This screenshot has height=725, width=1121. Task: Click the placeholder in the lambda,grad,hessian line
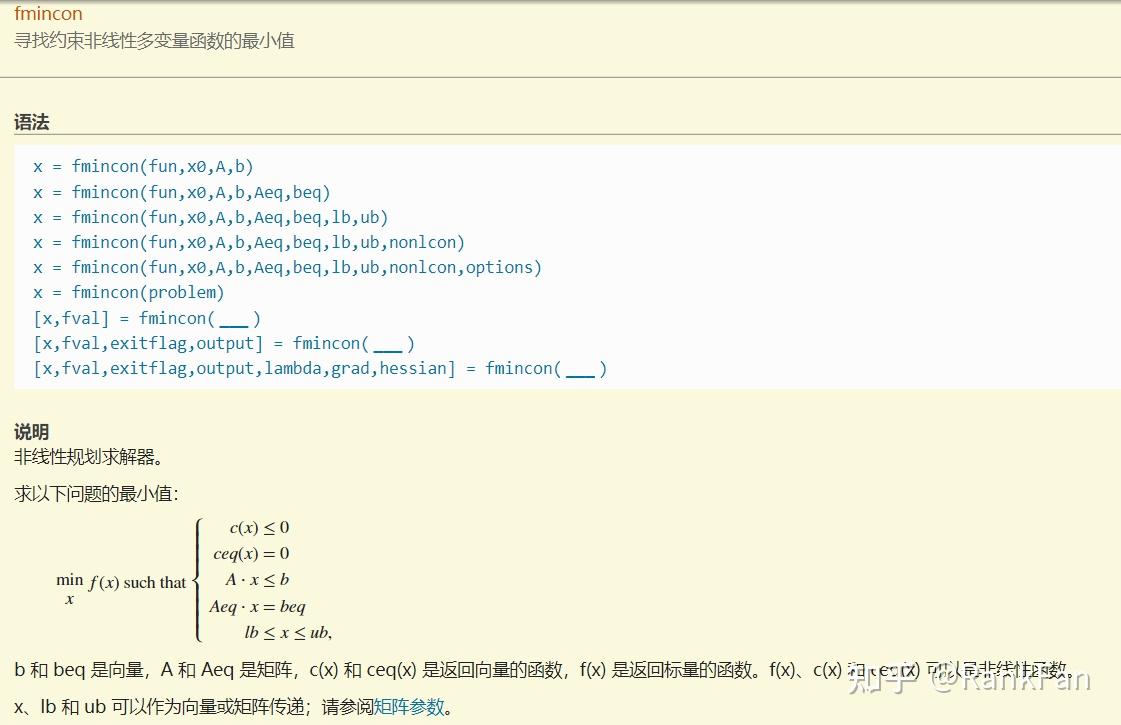(x=580, y=368)
